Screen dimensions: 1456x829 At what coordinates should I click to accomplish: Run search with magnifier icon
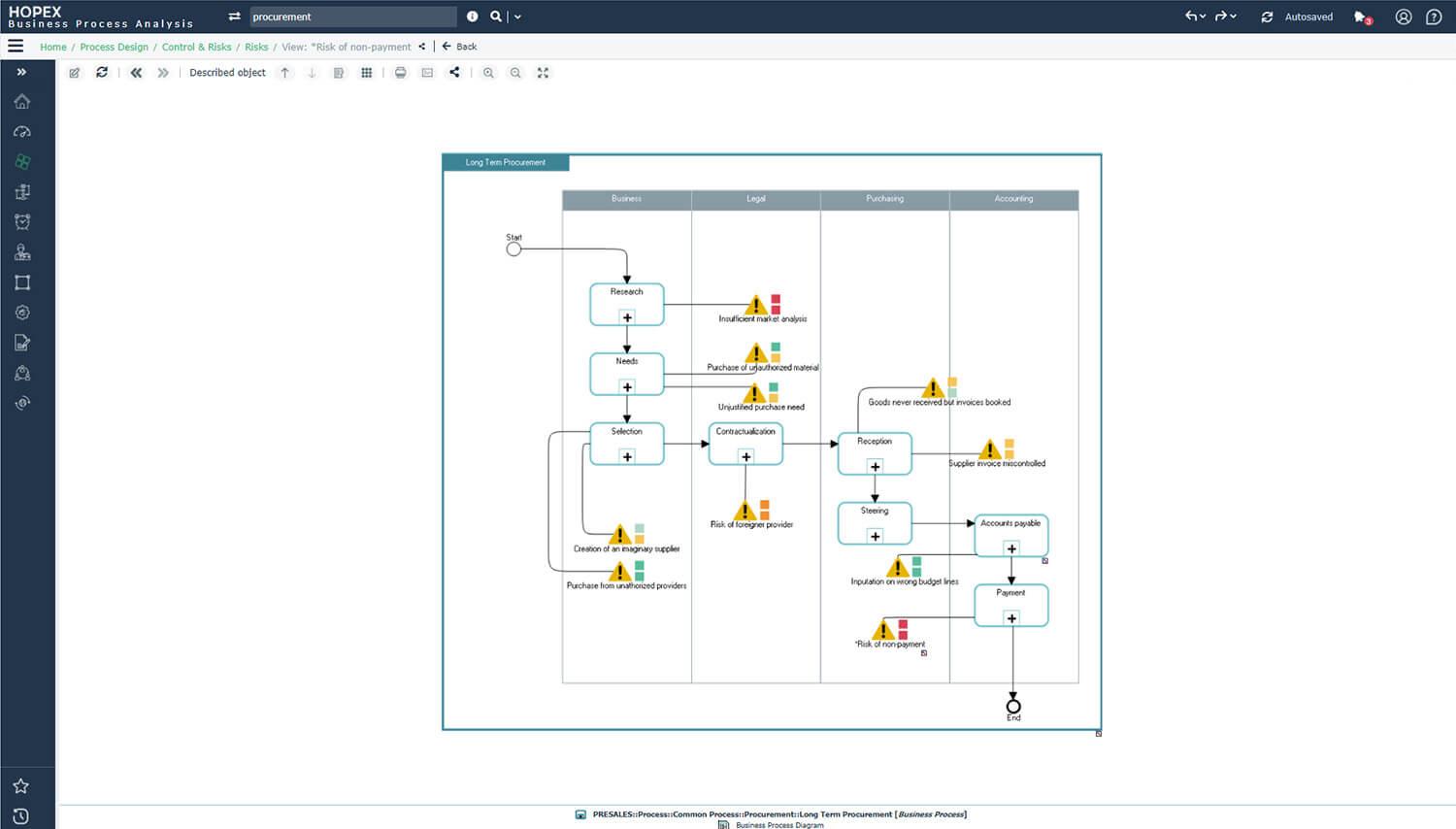(x=496, y=17)
